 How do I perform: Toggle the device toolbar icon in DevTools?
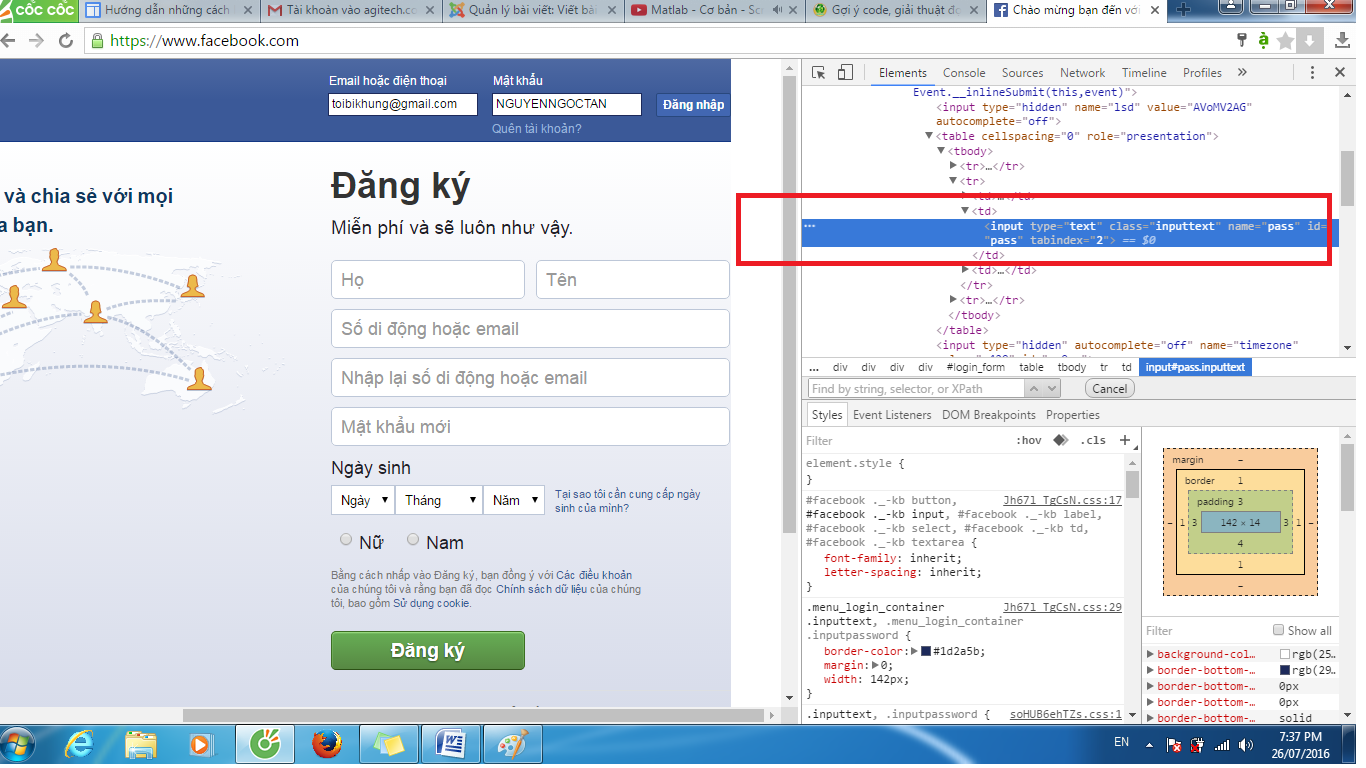pos(845,73)
